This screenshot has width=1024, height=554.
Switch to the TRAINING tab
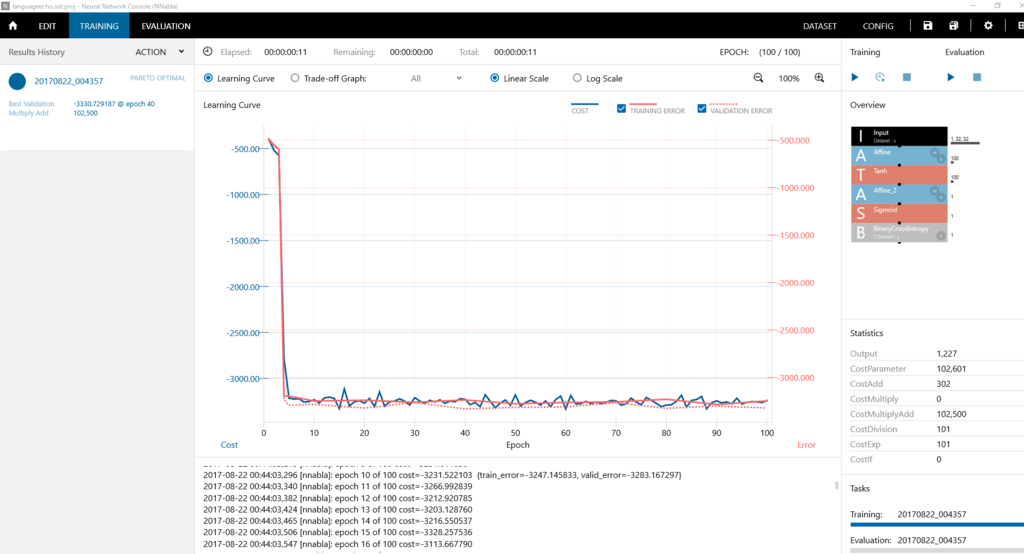tap(99, 26)
